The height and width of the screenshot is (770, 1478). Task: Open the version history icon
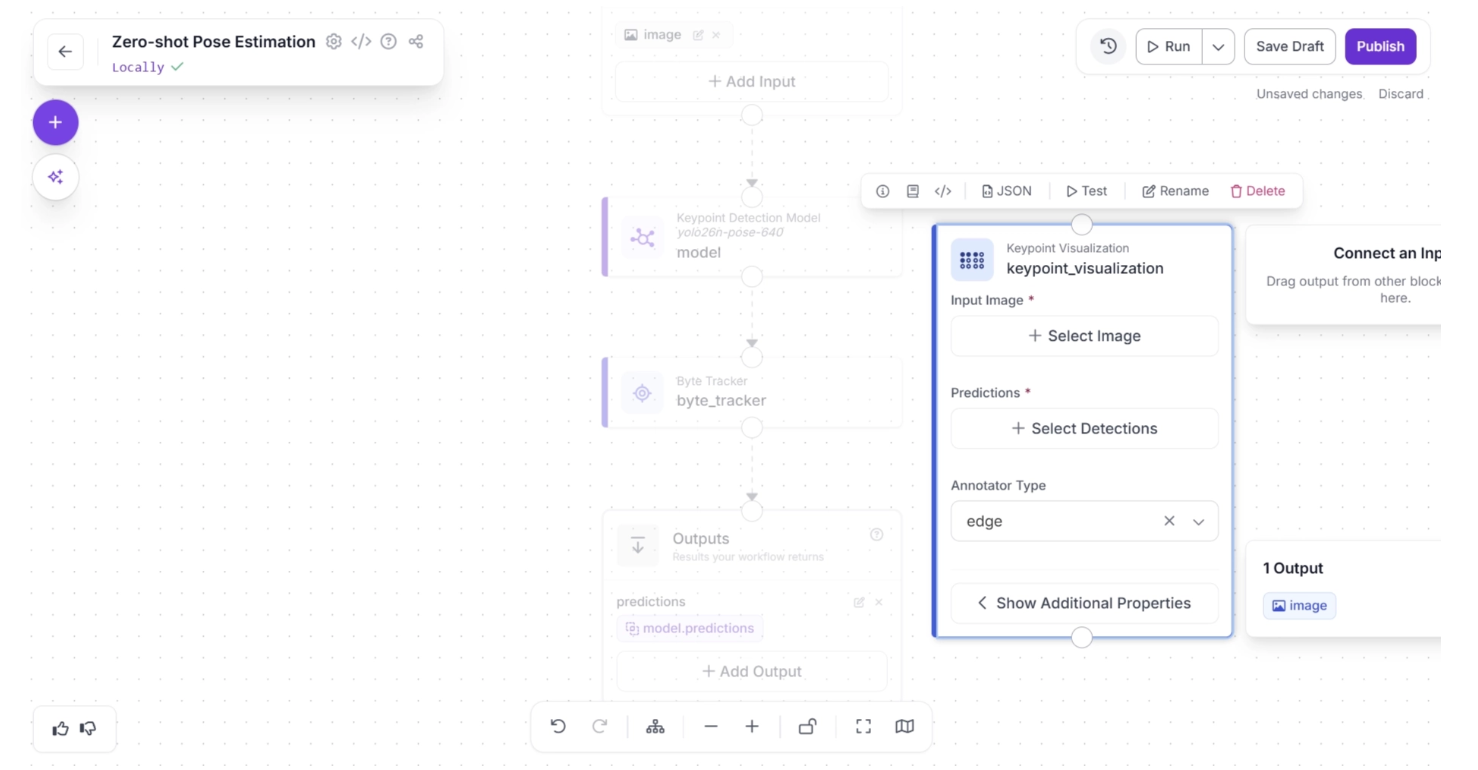point(1108,46)
